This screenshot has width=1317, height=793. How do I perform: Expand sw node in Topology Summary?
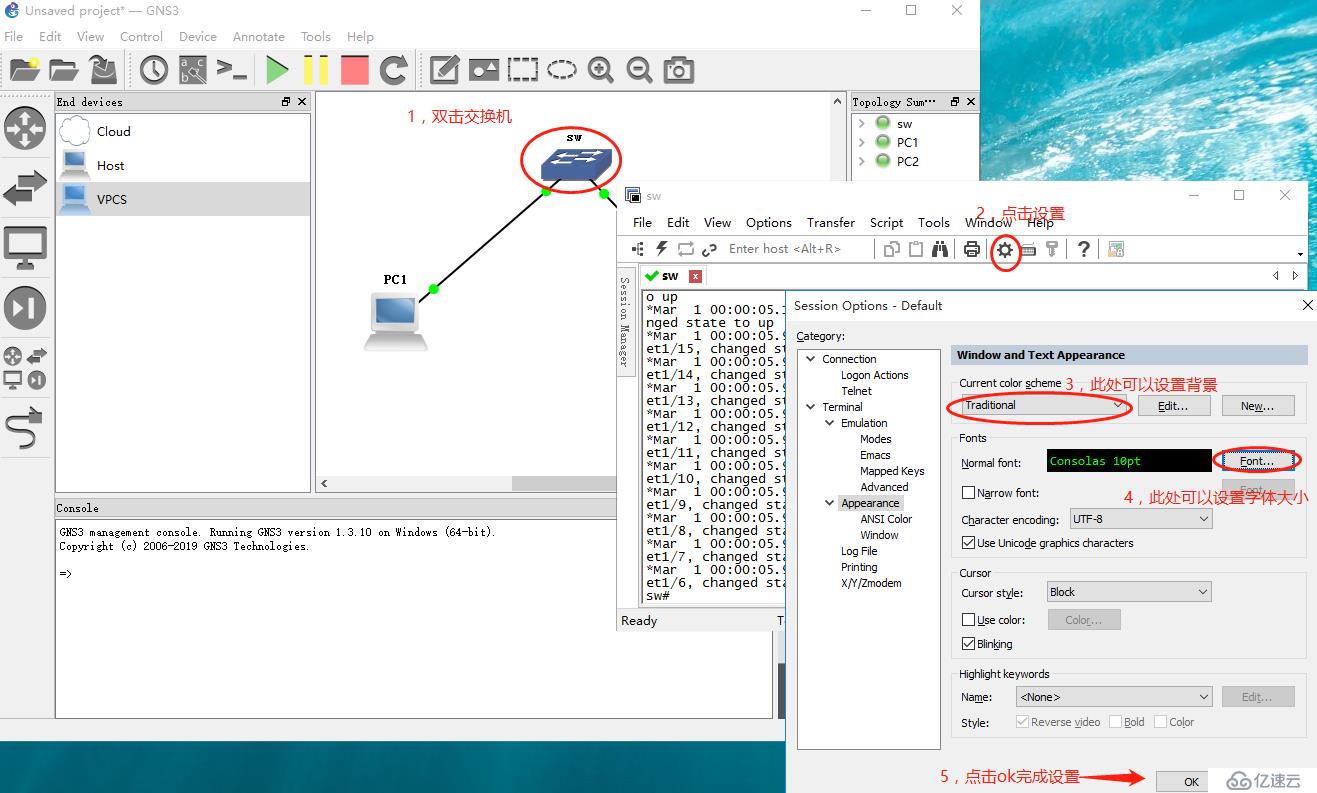click(x=861, y=123)
